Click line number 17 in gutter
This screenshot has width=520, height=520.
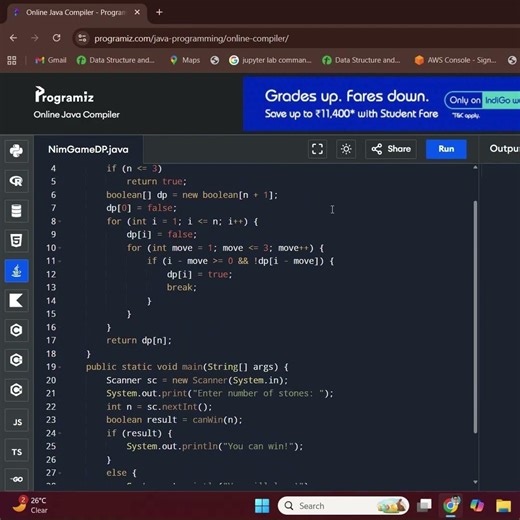tap(51, 341)
